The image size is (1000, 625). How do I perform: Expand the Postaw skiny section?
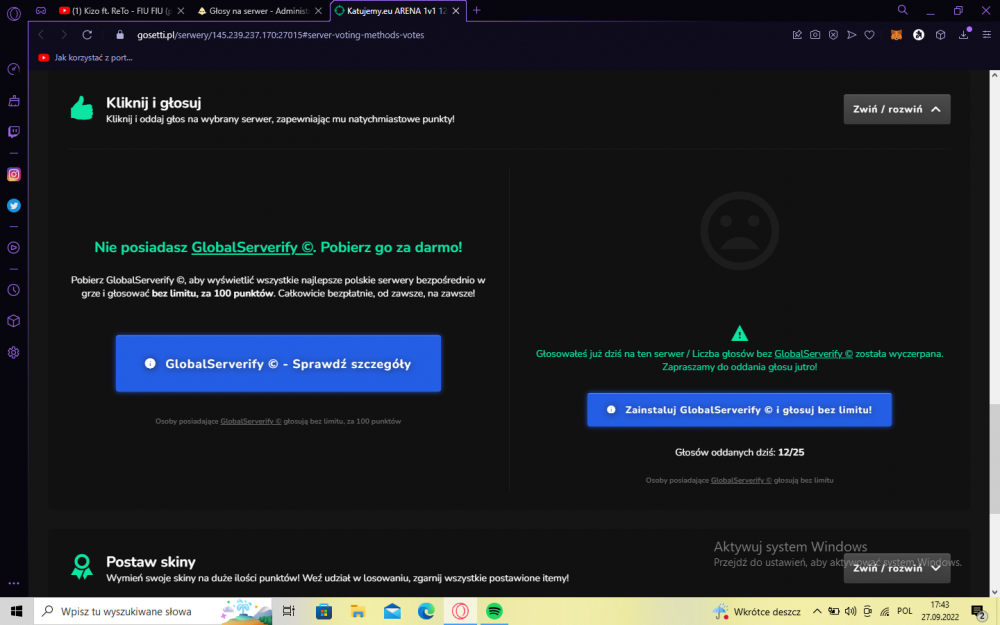click(x=897, y=568)
